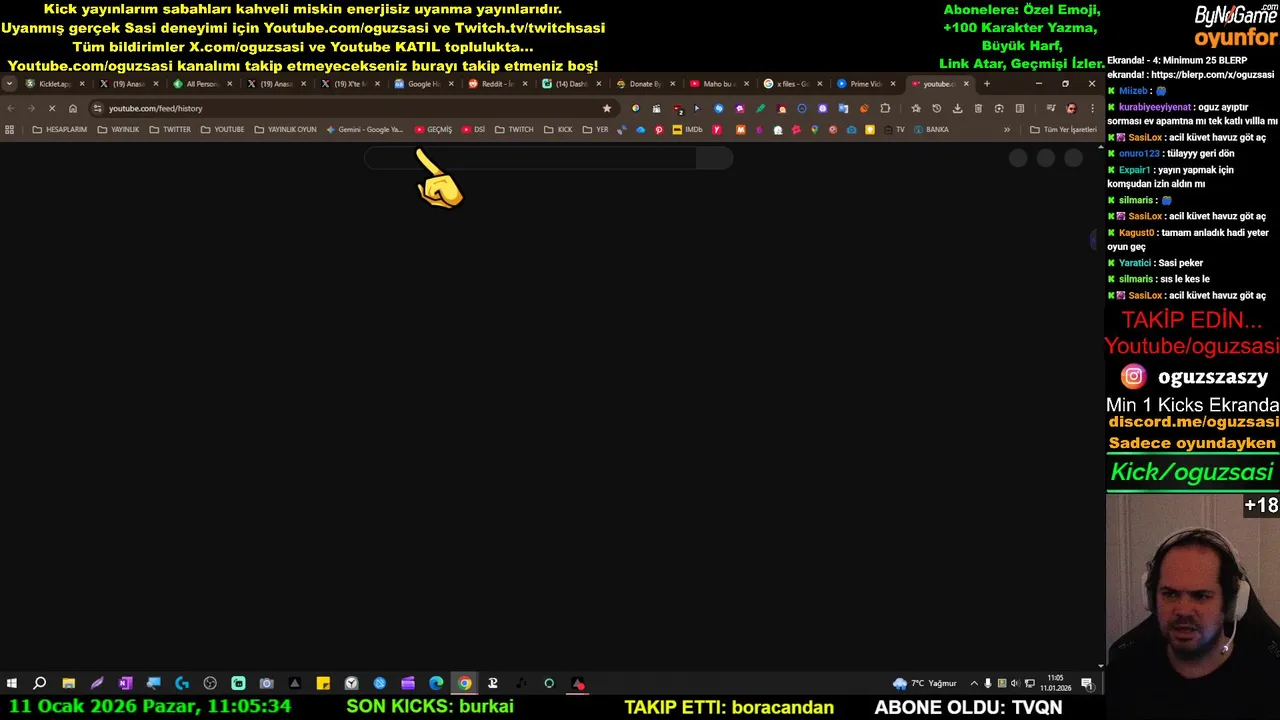
Task: Open the media controls icon in toolbar
Action: coord(1051,108)
